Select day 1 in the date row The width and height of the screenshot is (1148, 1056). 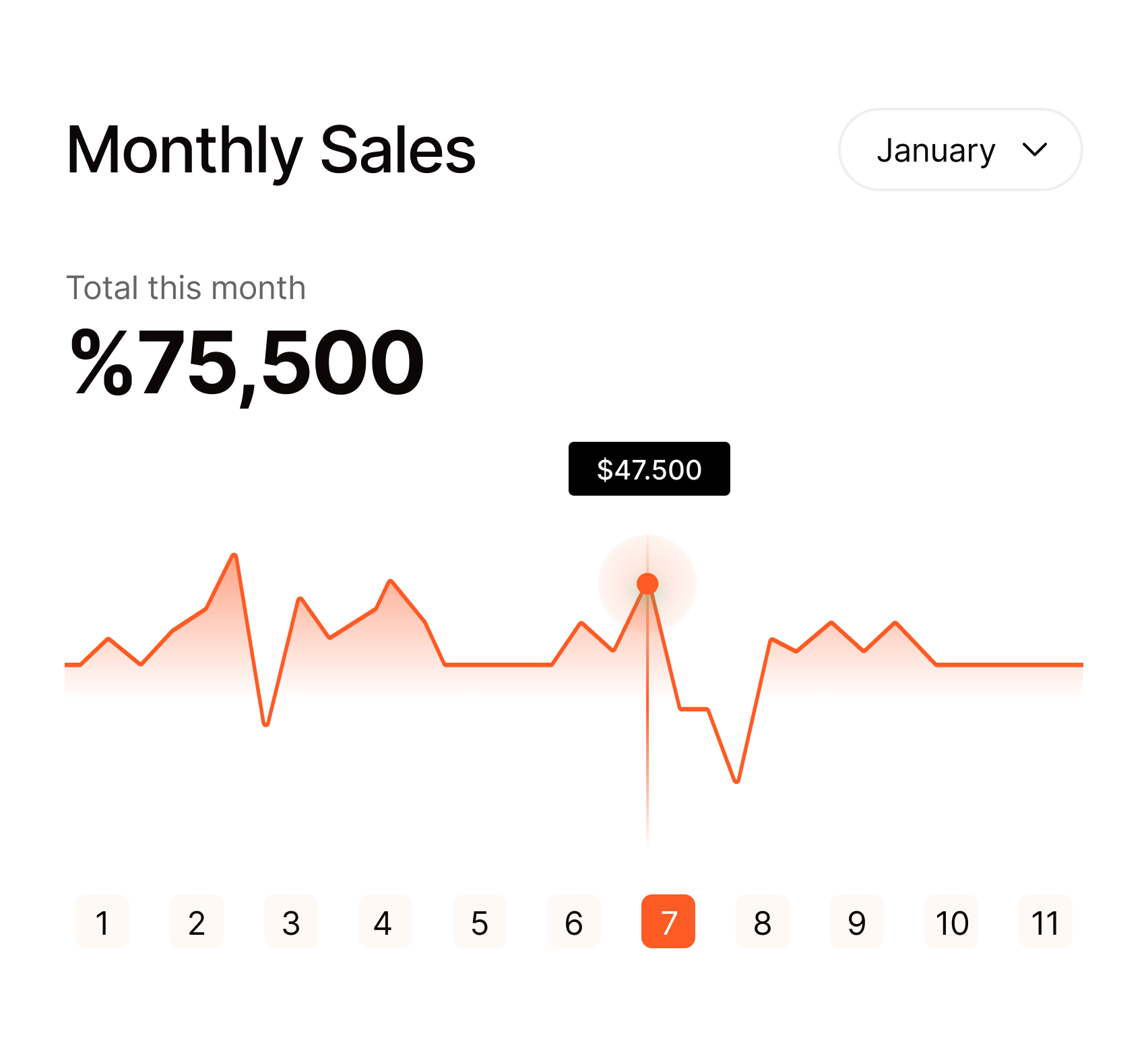pyautogui.click(x=102, y=921)
